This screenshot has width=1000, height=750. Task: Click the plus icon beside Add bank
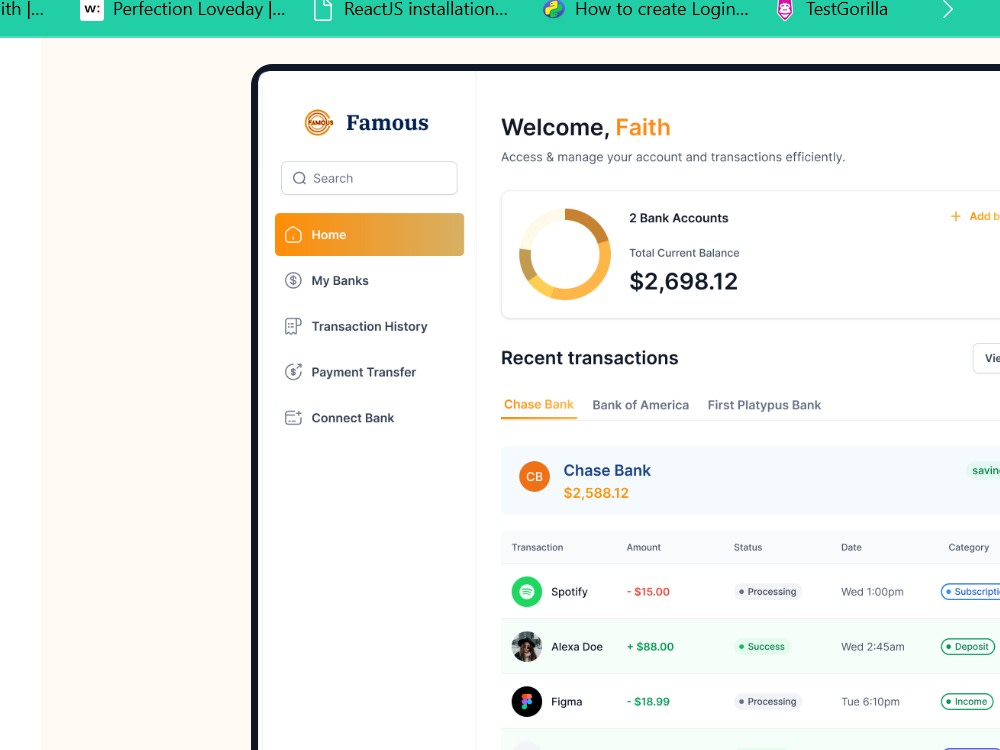[x=955, y=217]
